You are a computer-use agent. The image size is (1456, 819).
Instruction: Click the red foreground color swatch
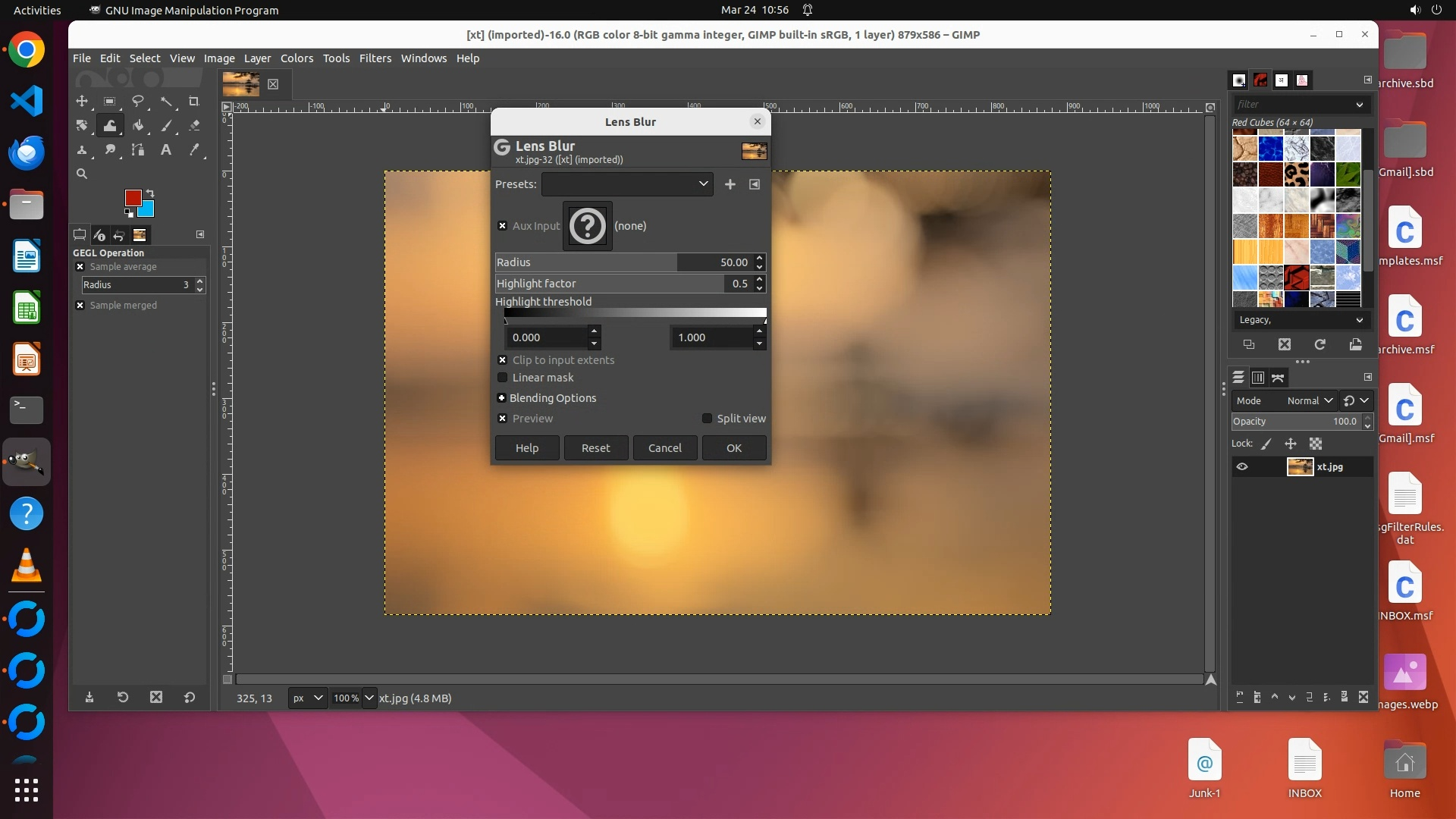(133, 198)
